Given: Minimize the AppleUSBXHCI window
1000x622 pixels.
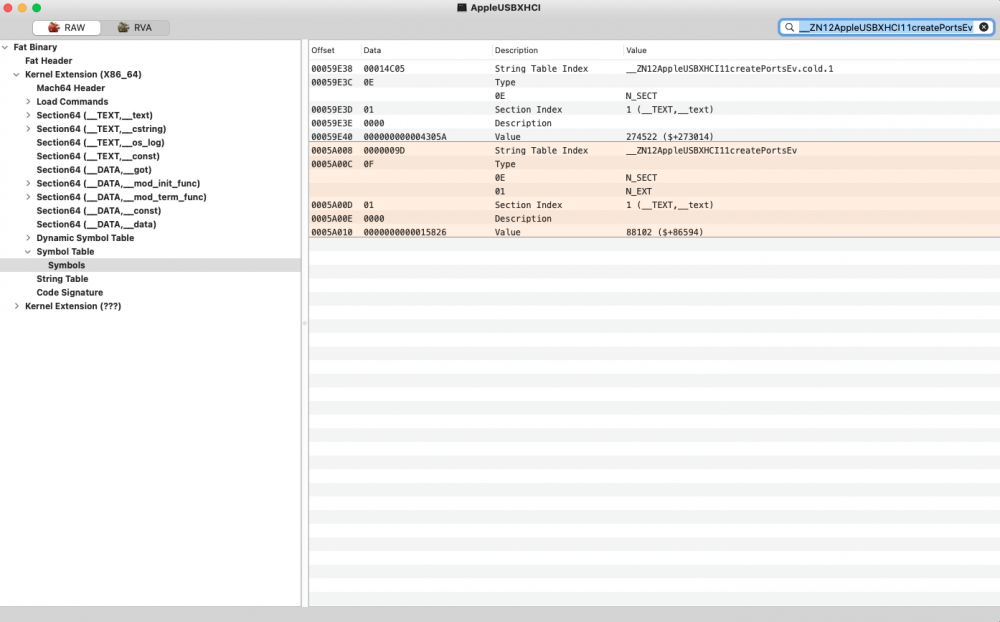Looking at the screenshot, I should pos(22,8).
